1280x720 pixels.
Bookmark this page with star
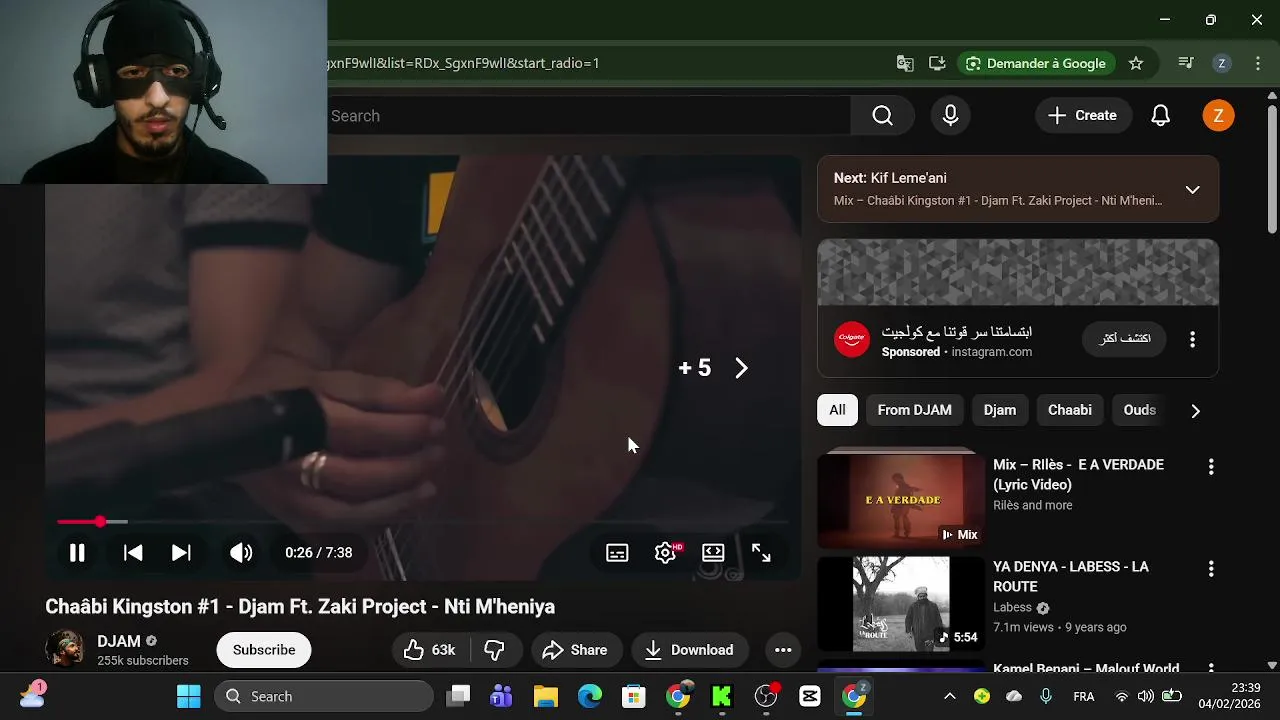coord(1136,63)
